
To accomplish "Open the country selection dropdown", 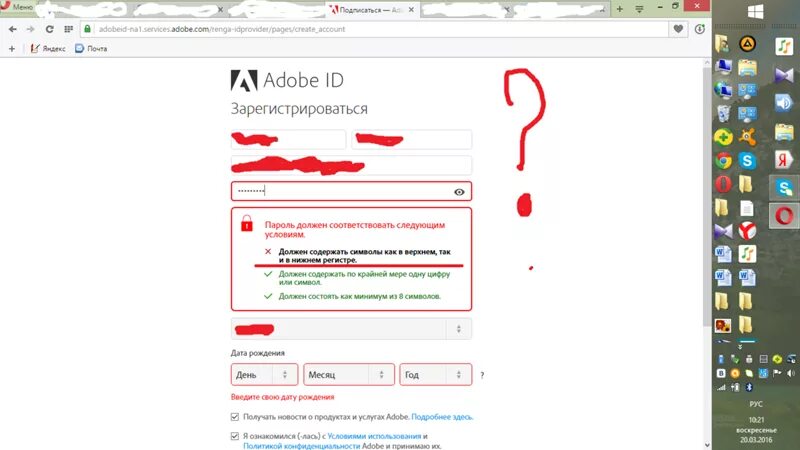I will click(x=352, y=329).
